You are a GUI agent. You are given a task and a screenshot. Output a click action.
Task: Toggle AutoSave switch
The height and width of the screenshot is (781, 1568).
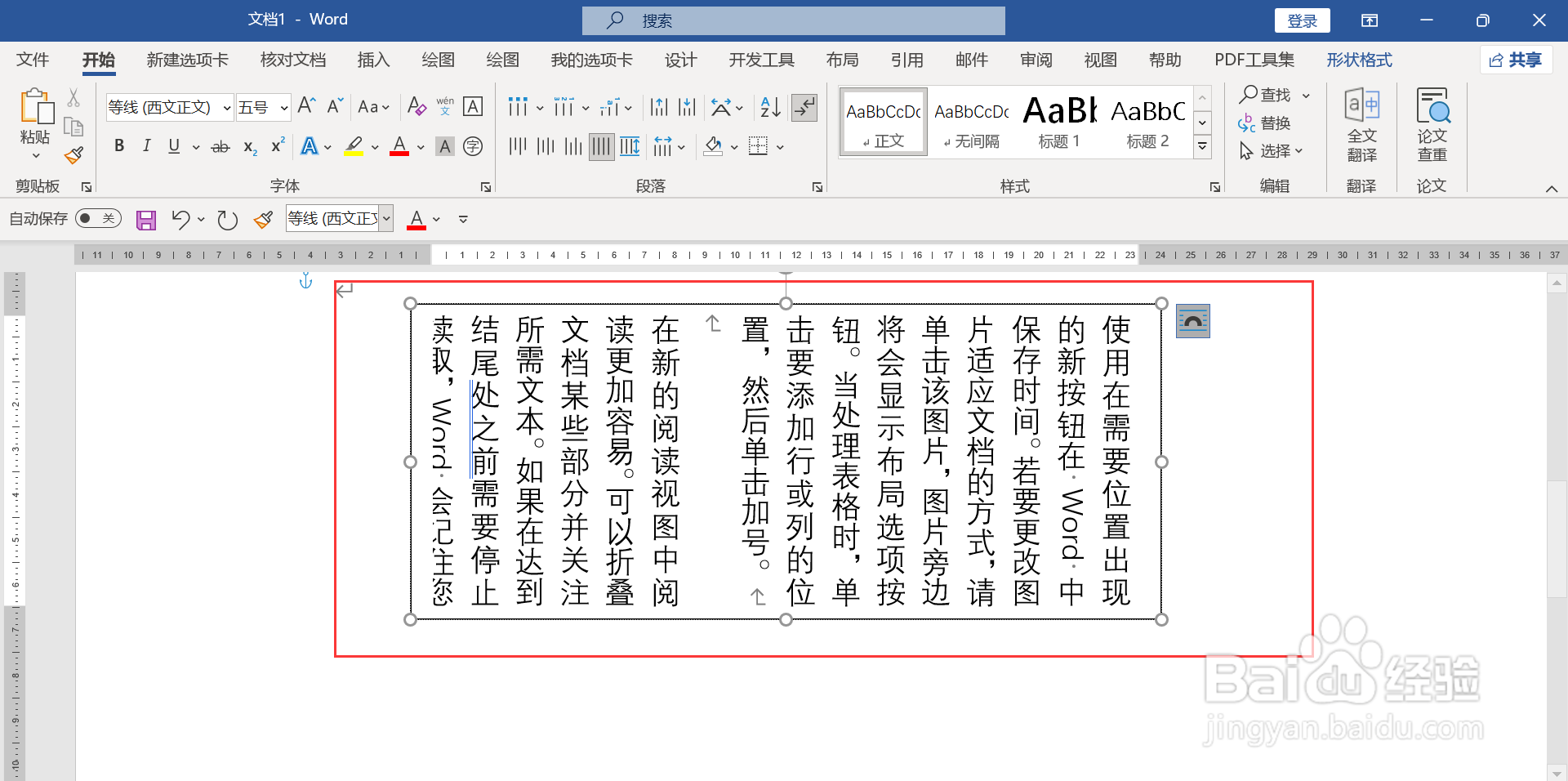point(98,218)
